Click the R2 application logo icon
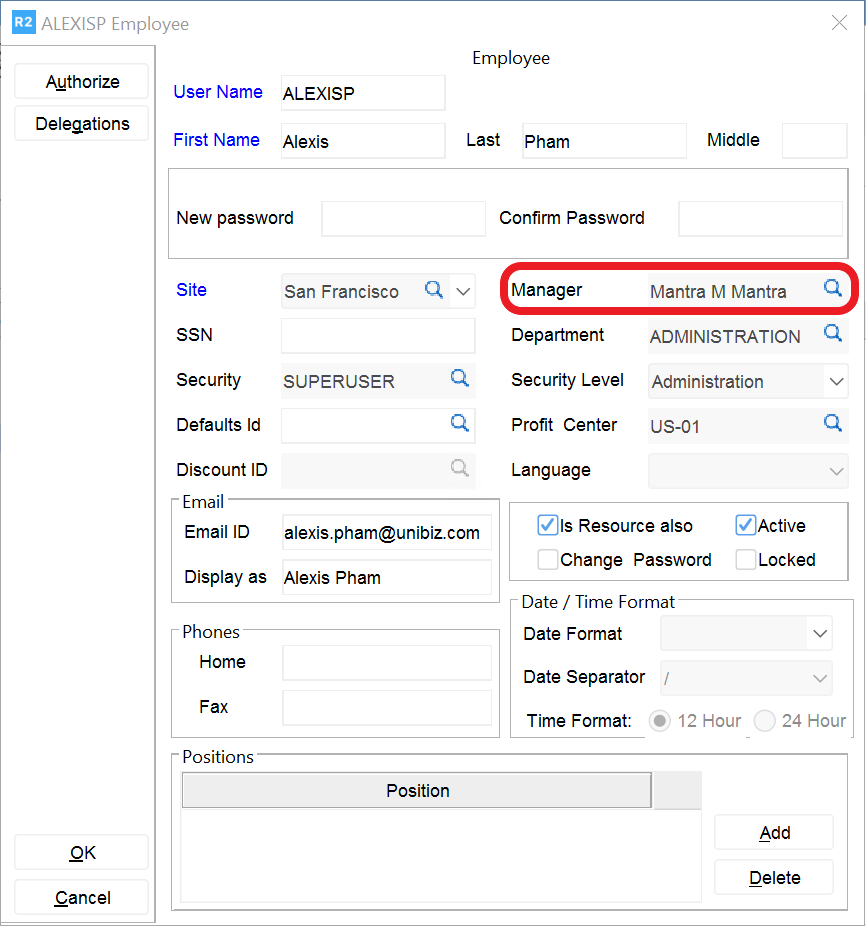 click(x=23, y=23)
